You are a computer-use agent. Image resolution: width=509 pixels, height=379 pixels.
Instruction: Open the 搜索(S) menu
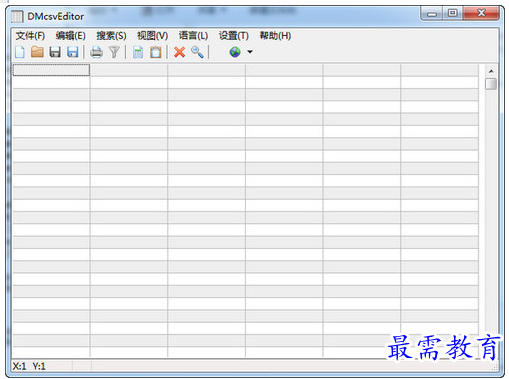tap(111, 35)
